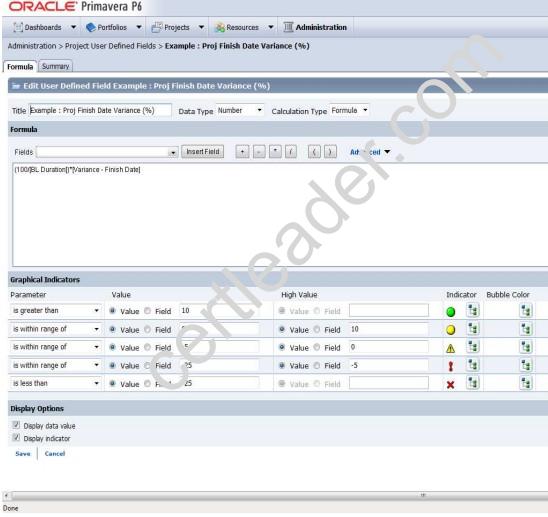Click the red X indicator icon
The height and width of the screenshot is (517, 548).
[451, 385]
